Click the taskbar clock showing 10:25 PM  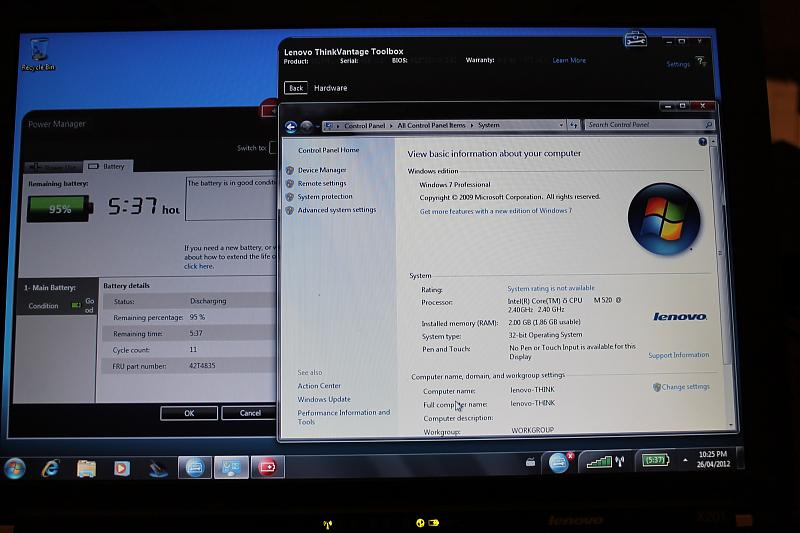(713, 459)
